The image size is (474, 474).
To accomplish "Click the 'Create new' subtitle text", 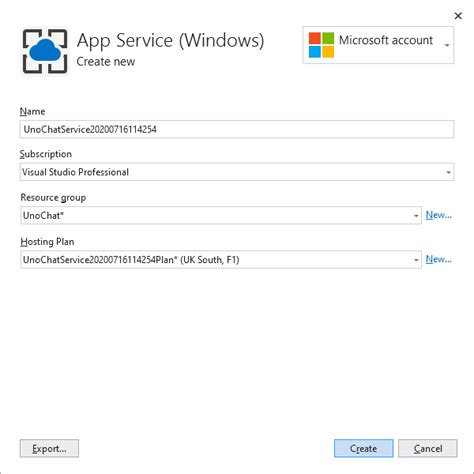I will (106, 62).
